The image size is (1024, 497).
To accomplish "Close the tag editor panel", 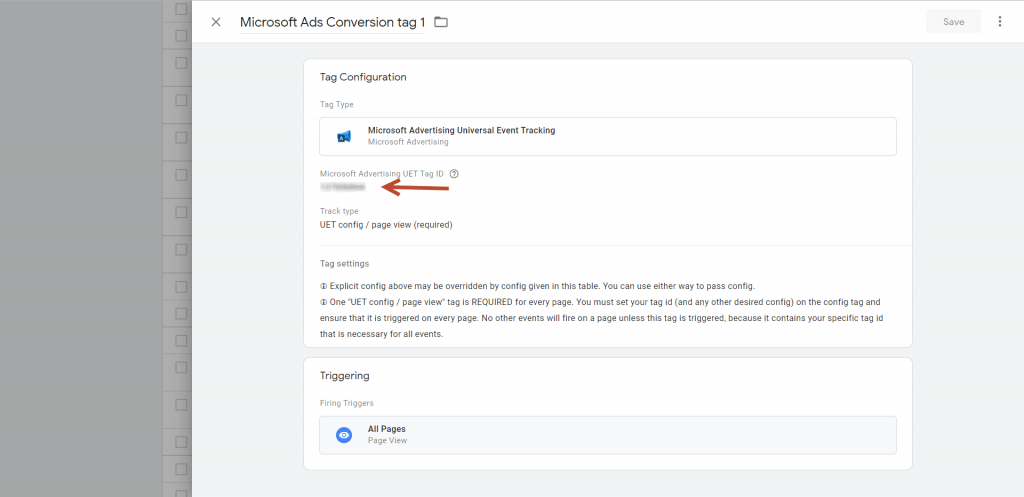I will 216,22.
